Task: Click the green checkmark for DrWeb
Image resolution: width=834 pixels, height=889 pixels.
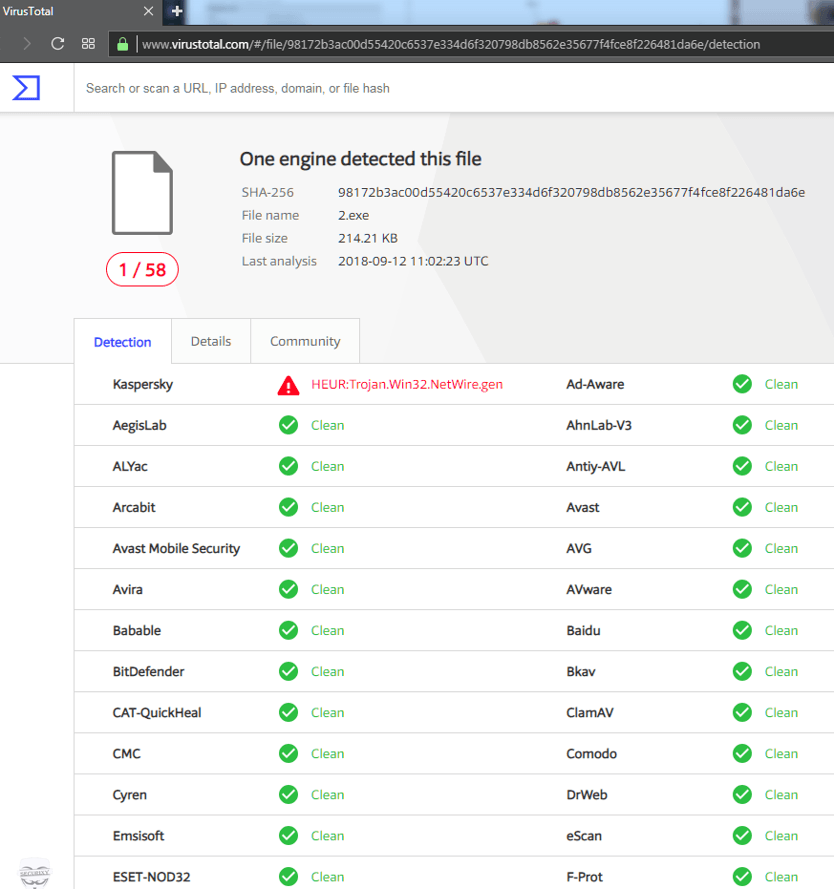Action: click(x=742, y=794)
